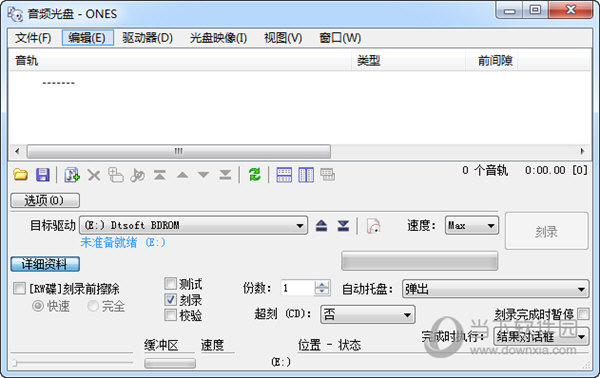Screen dimensions: 600x378
Task: Click the 类型 column header
Action: pyautogui.click(x=408, y=60)
